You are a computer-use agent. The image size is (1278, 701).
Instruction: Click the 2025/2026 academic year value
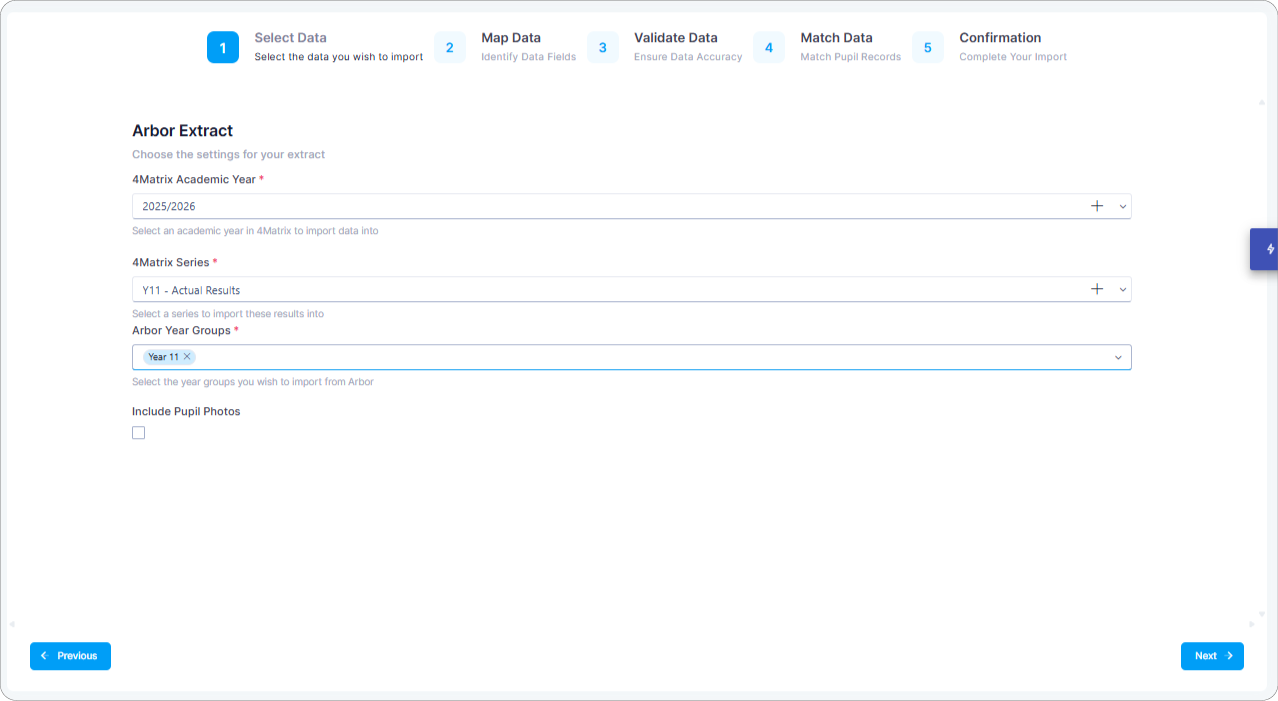(169, 206)
